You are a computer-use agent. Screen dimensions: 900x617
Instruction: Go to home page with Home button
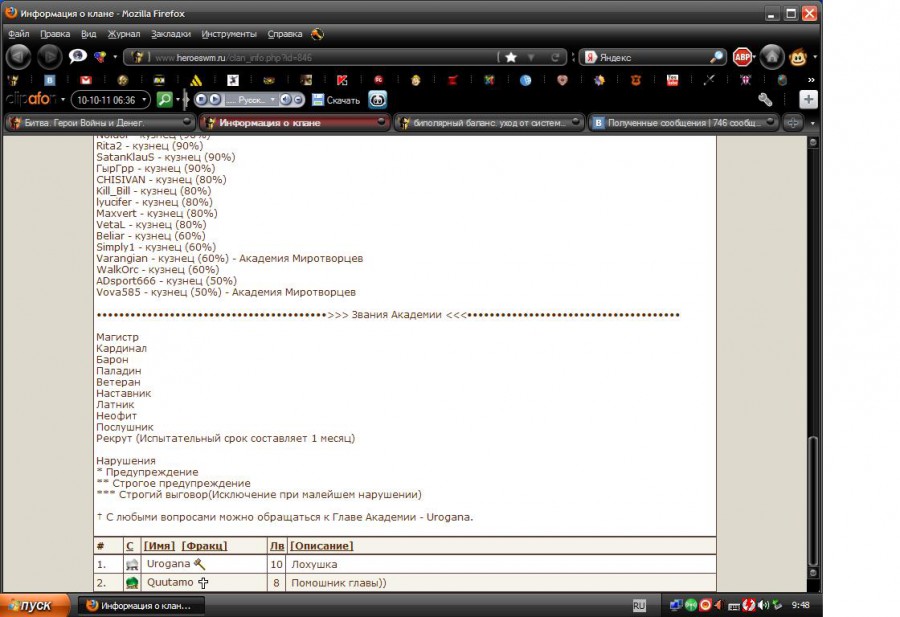coord(772,57)
